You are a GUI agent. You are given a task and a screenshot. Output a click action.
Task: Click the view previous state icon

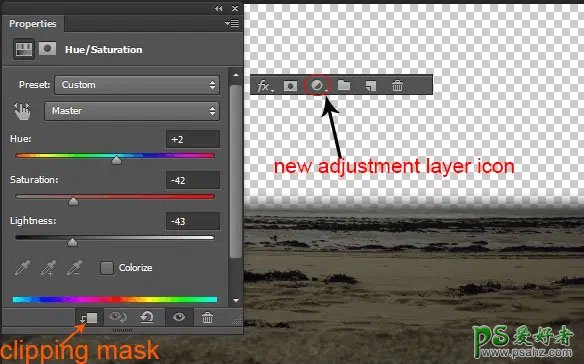(x=118, y=317)
